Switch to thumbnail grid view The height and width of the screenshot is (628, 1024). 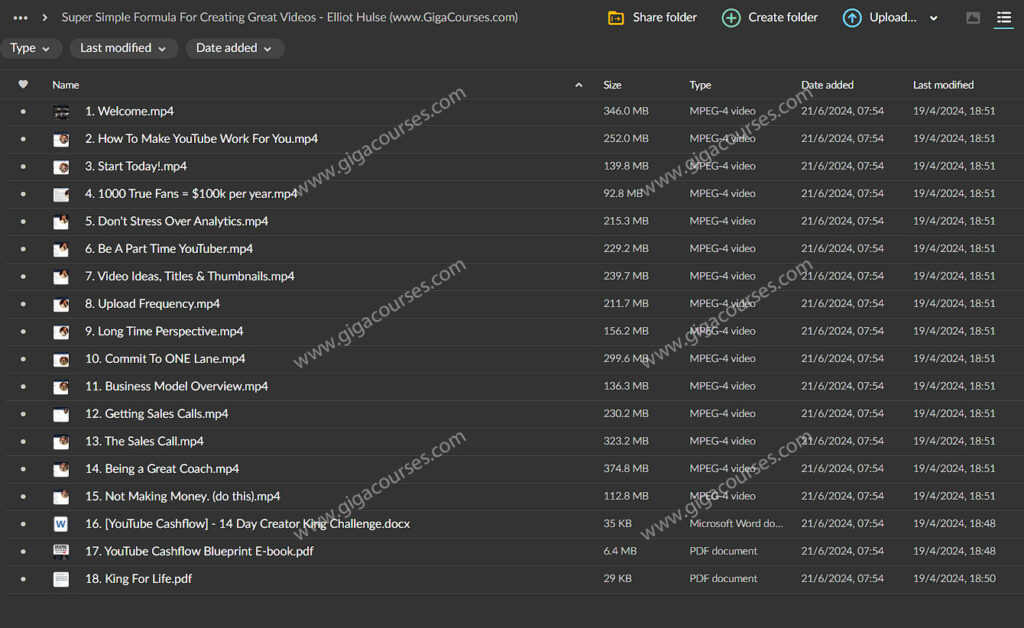[973, 18]
